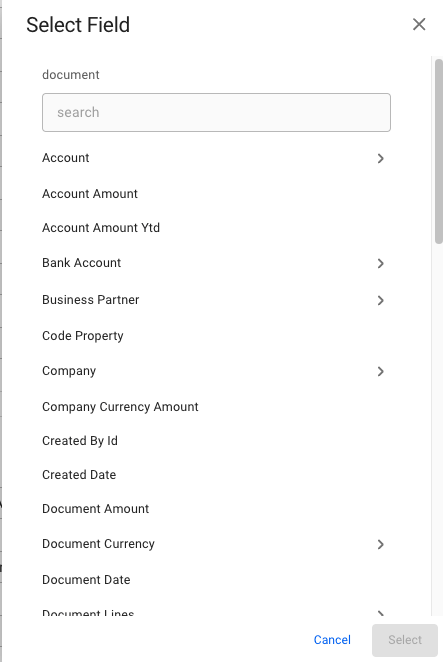Viewport: 443px width, 662px height.
Task: Choose the Account Amount Ytd field
Action: pyautogui.click(x=101, y=228)
